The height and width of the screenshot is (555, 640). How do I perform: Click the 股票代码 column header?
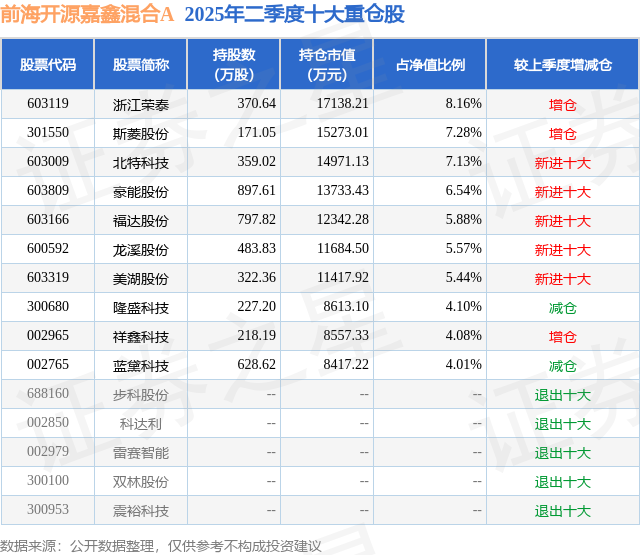[x=48, y=64]
